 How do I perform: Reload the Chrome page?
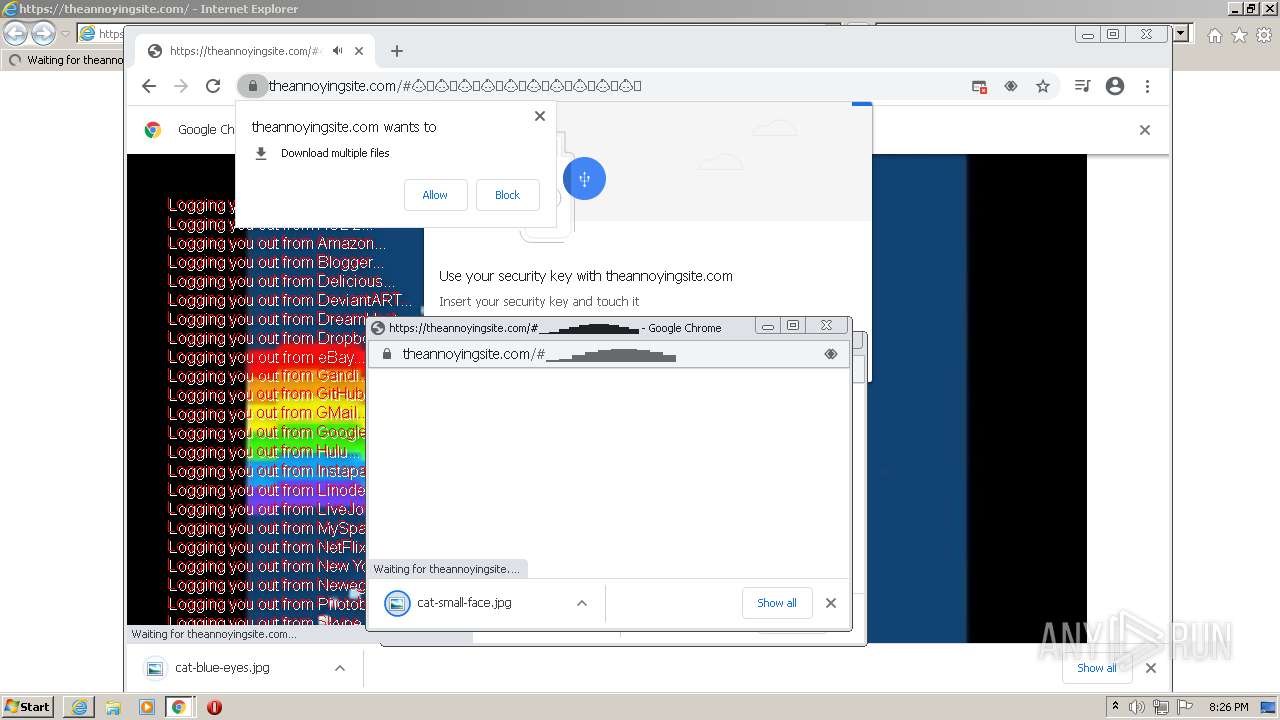click(213, 86)
